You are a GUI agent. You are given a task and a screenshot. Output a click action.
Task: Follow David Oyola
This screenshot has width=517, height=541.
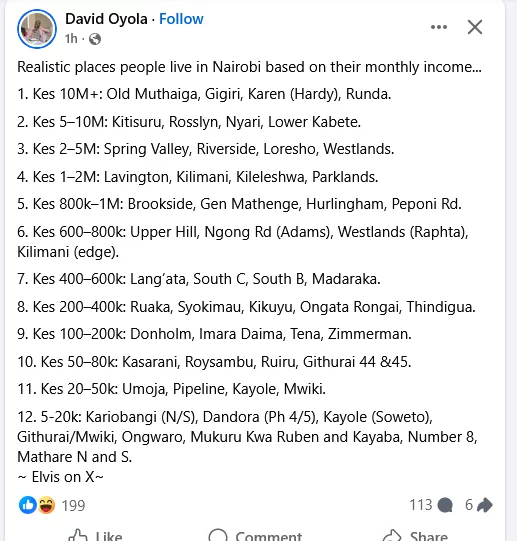pos(181,19)
